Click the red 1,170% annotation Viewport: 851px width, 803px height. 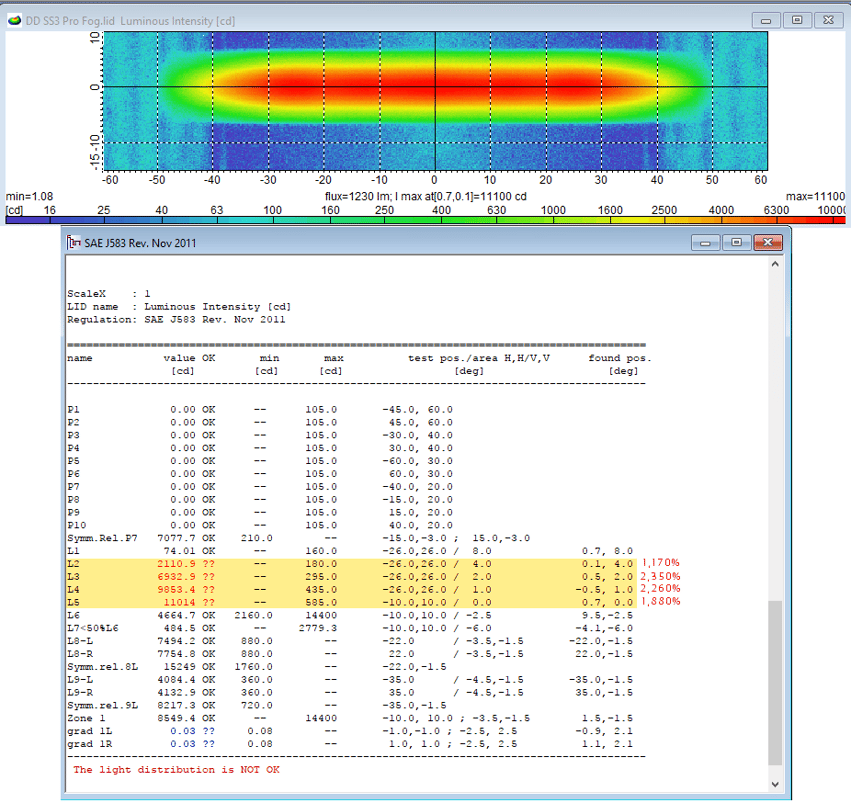coord(661,563)
